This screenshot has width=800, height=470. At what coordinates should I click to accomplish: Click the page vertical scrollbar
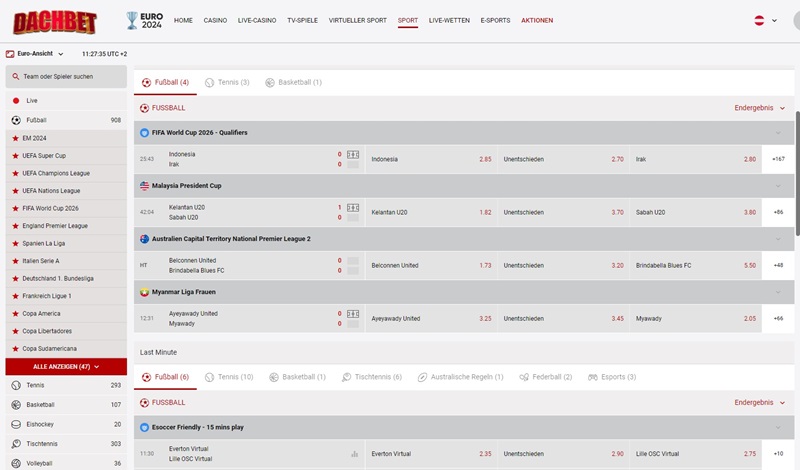pyautogui.click(x=797, y=174)
